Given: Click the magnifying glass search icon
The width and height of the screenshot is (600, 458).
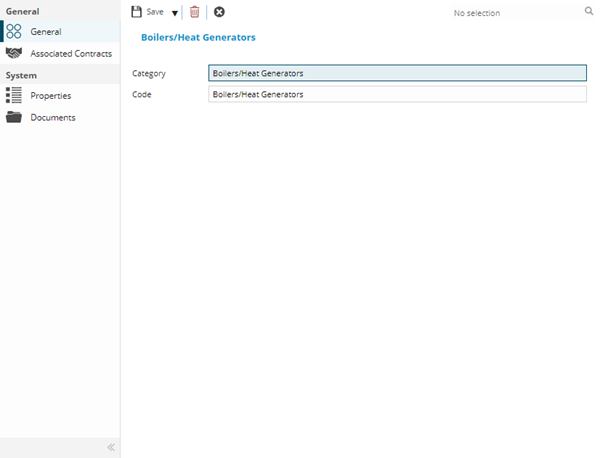Looking at the screenshot, I should tap(589, 12).
